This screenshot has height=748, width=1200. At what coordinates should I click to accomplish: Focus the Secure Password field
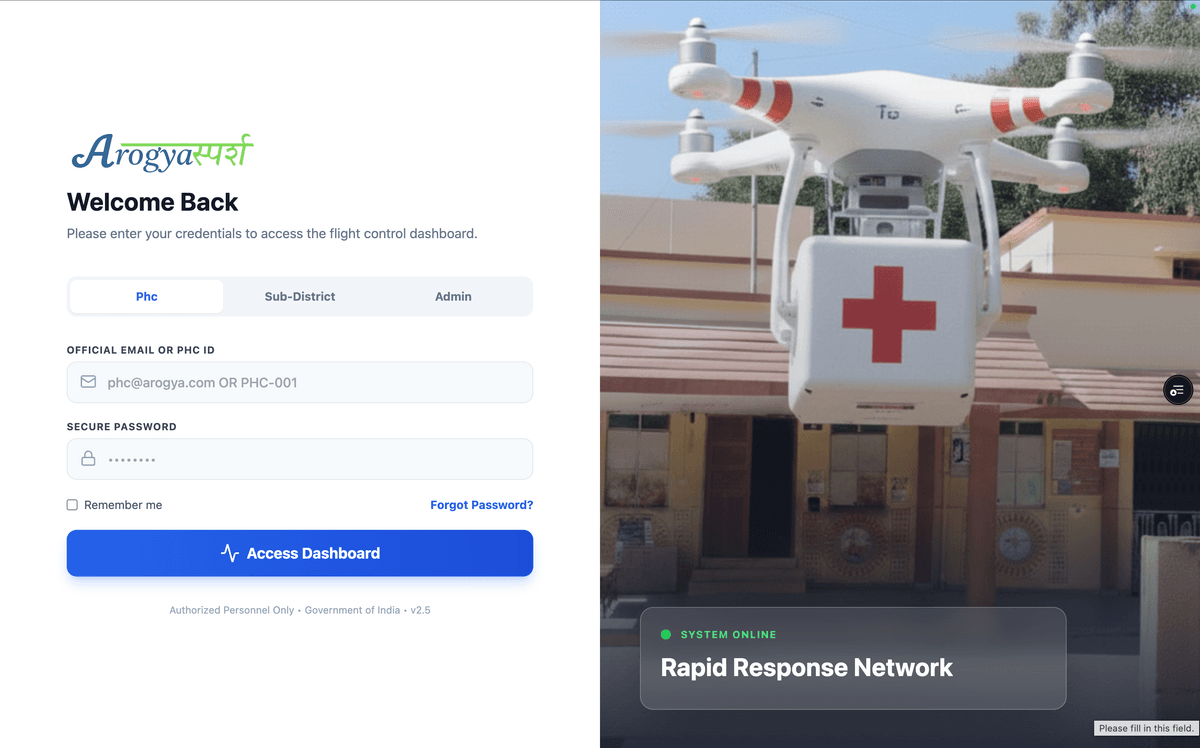(300, 459)
